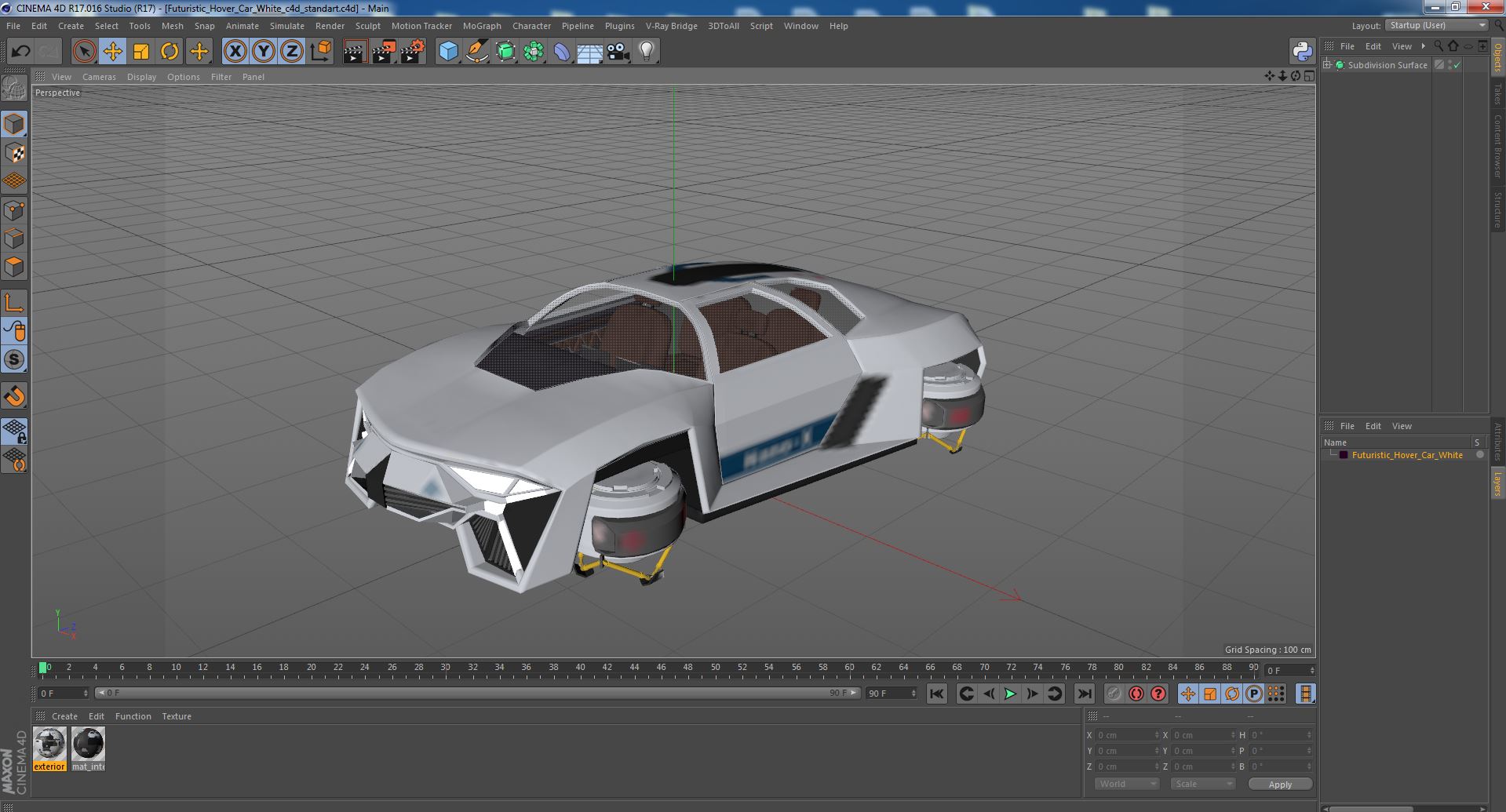Toggle solo for Futuristic_Hover_Car_White layer

tap(1479, 455)
